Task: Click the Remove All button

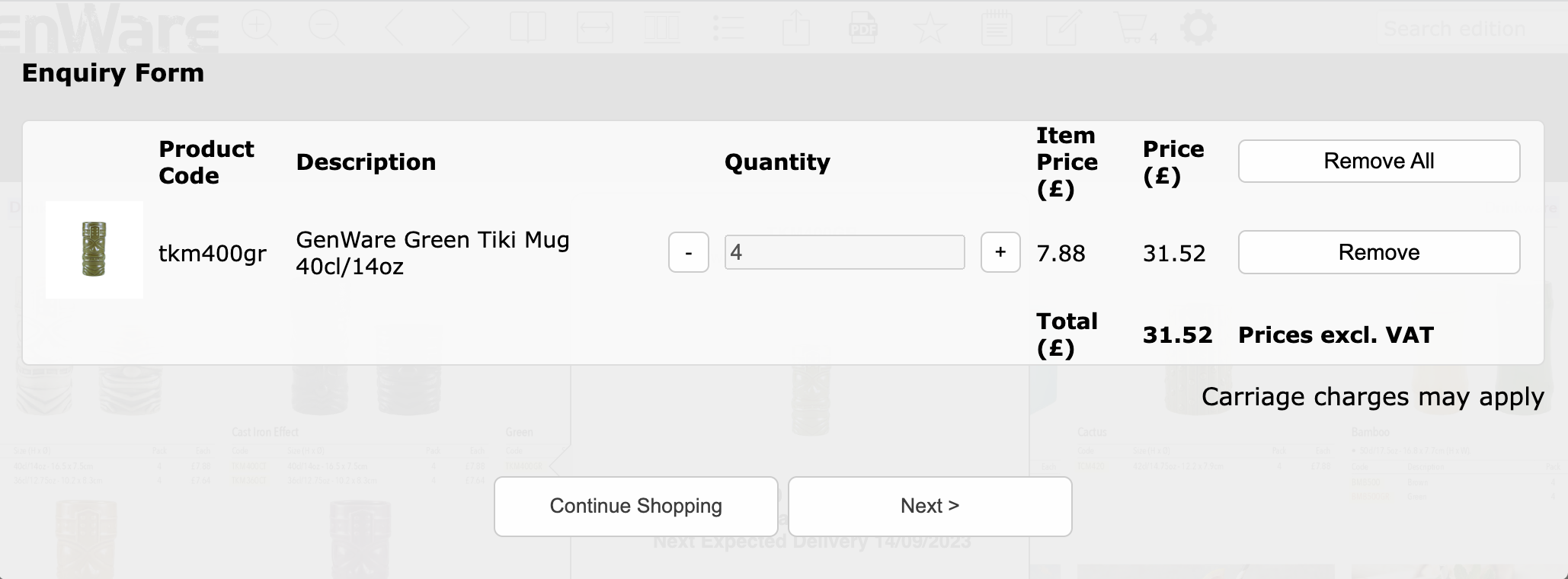Action: pos(1379,161)
